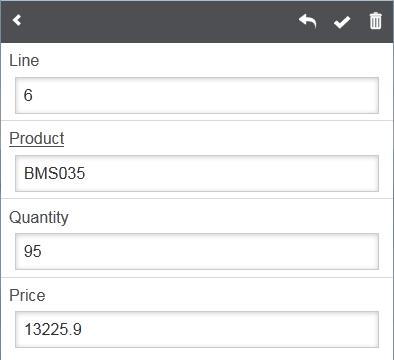
Task: Click the Quantity label text
Action: [39, 218]
